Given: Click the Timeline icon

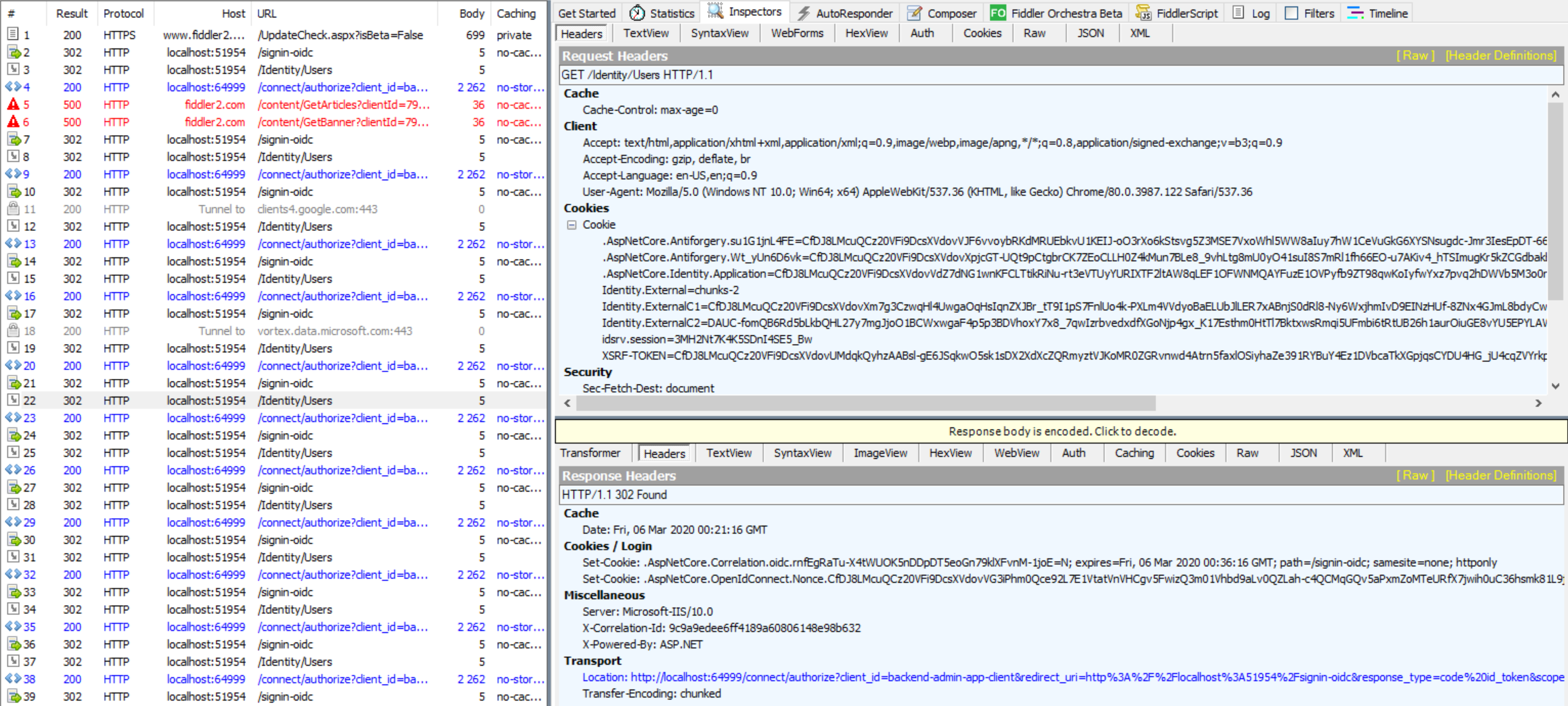Looking at the screenshot, I should (1355, 13).
